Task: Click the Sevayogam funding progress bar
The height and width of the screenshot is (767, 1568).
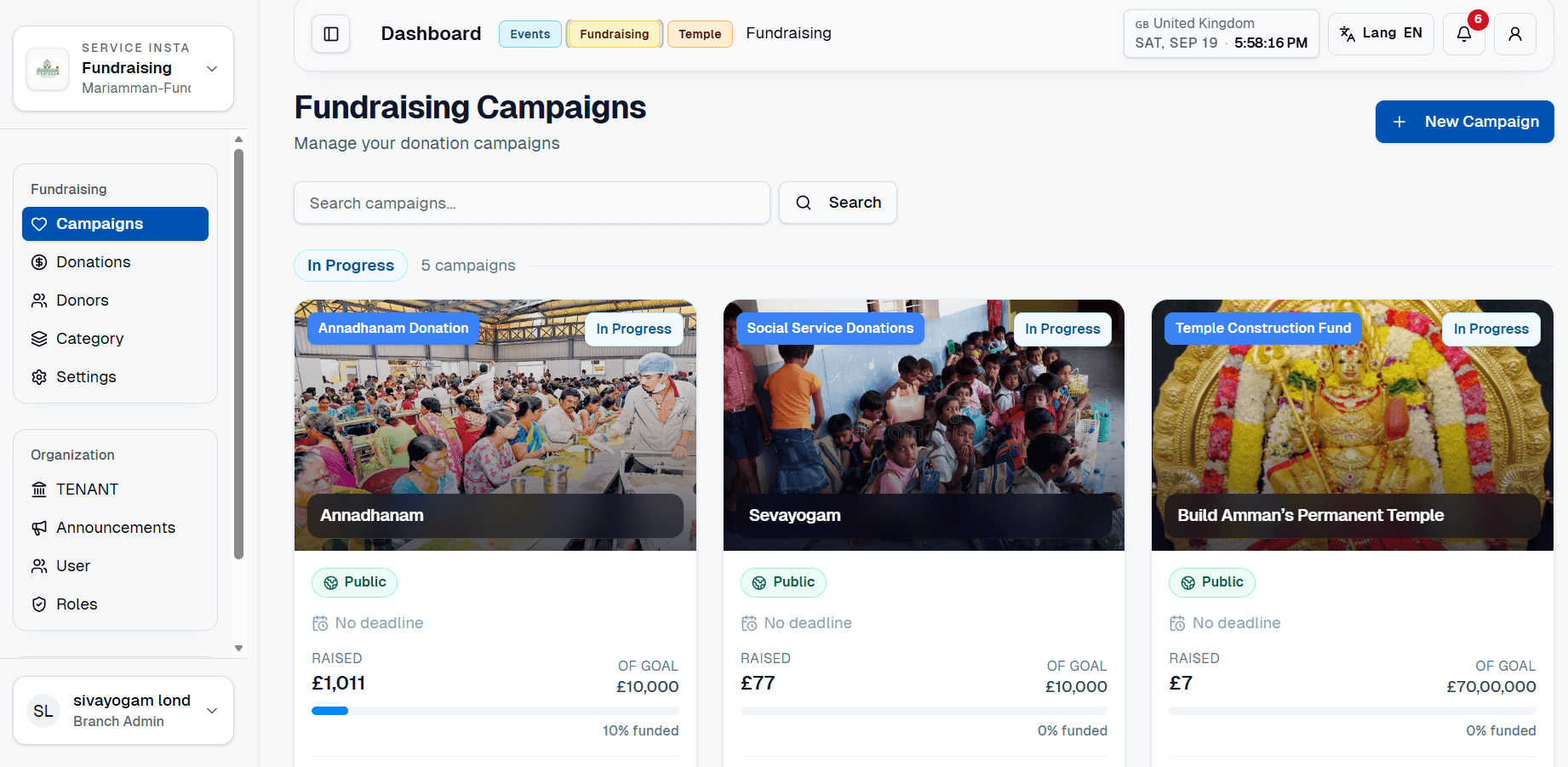Action: (x=924, y=711)
